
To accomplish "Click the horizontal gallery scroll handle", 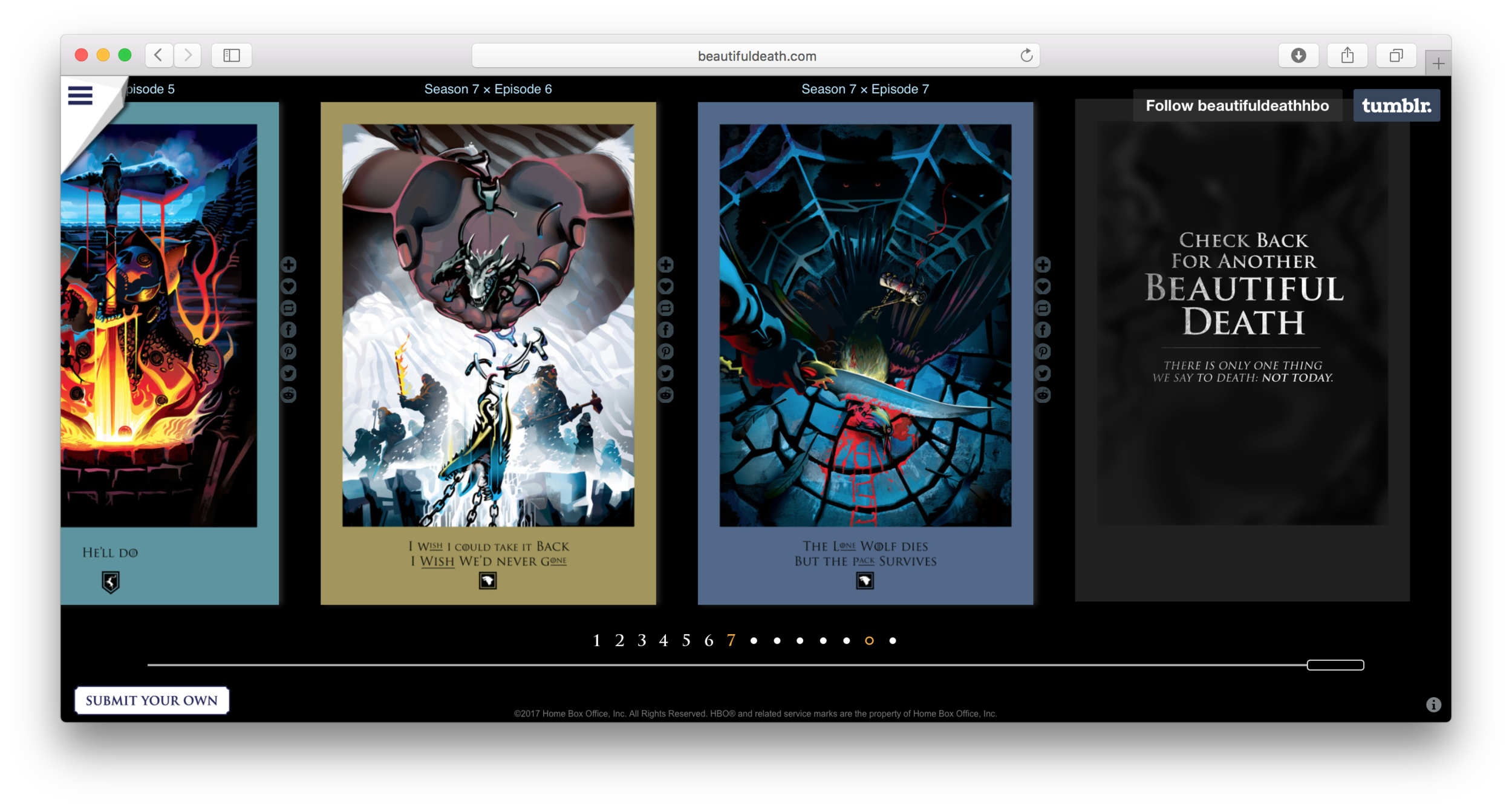I will point(1335,665).
